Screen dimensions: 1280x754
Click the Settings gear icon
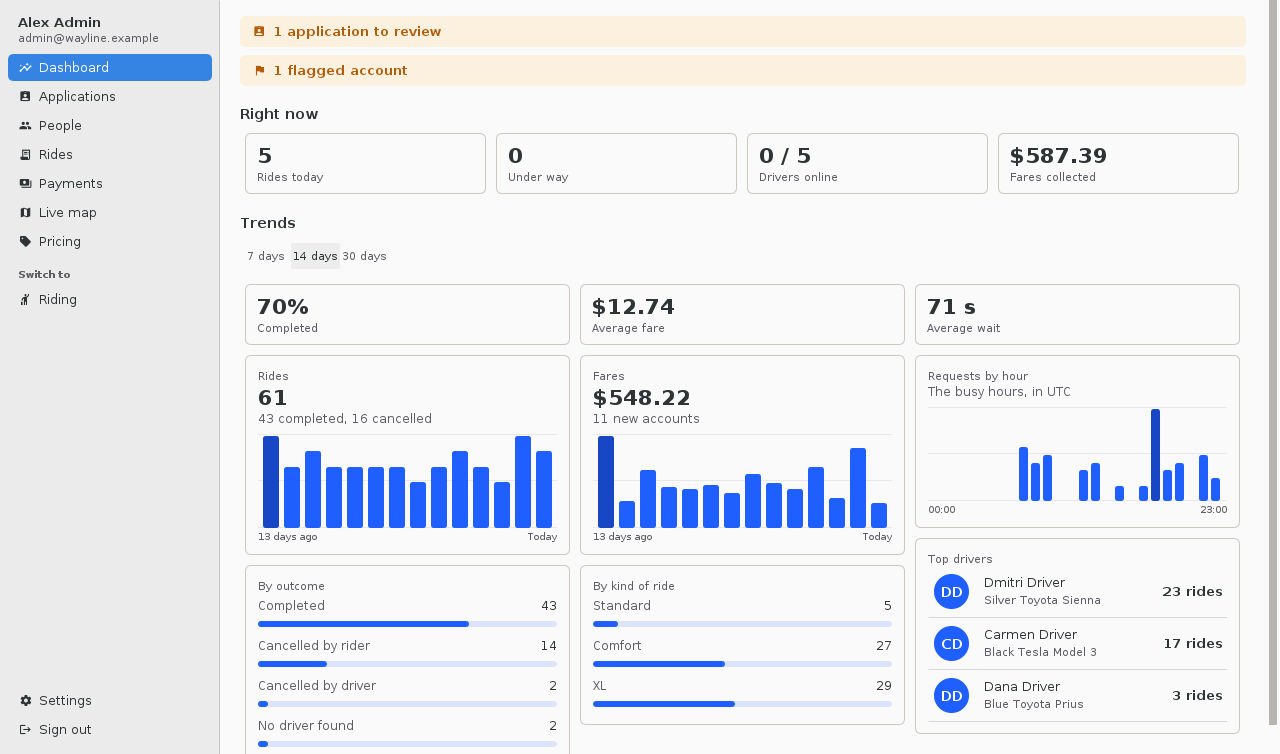pos(25,701)
